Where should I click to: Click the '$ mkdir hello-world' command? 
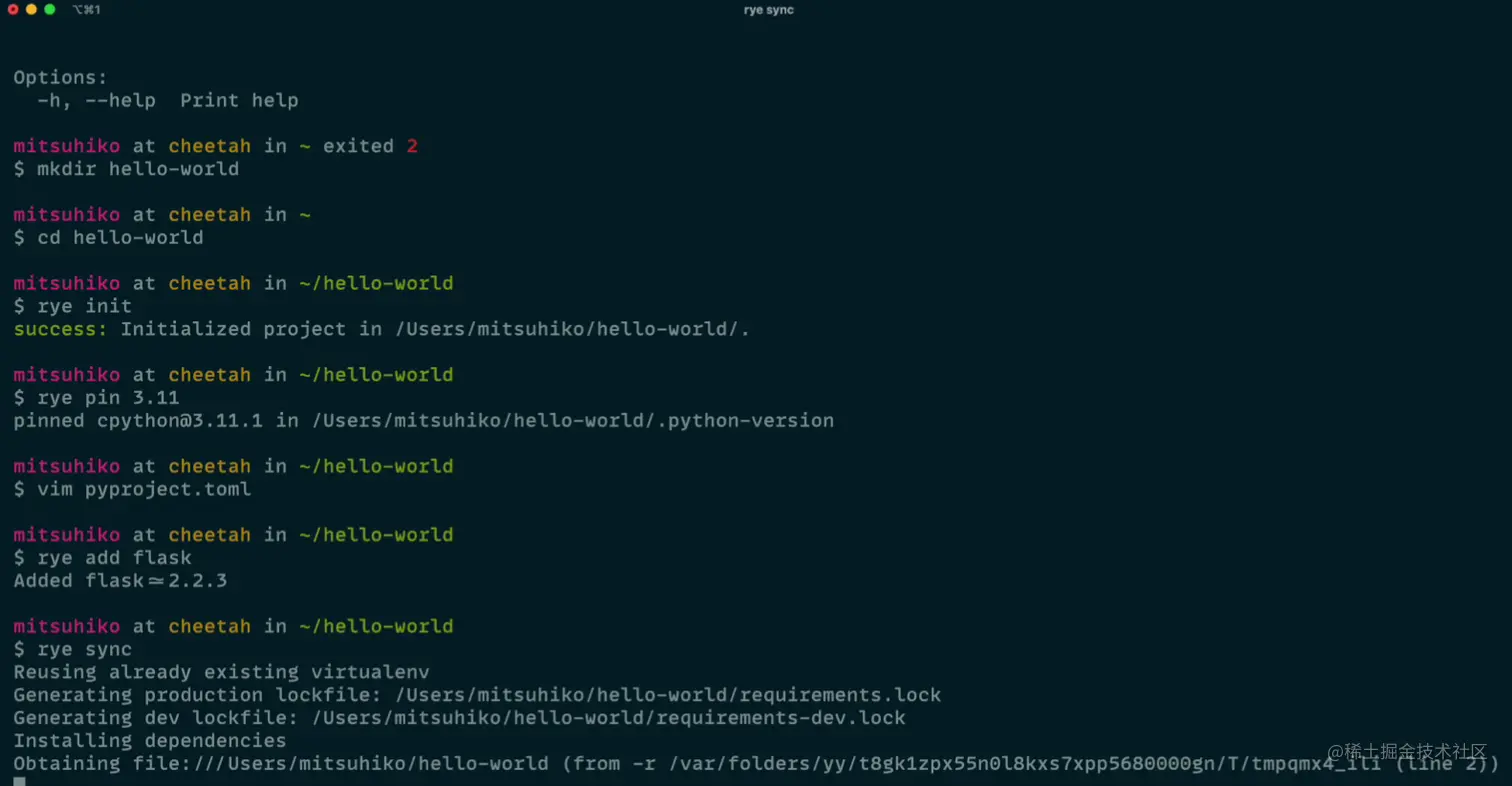[x=126, y=169]
